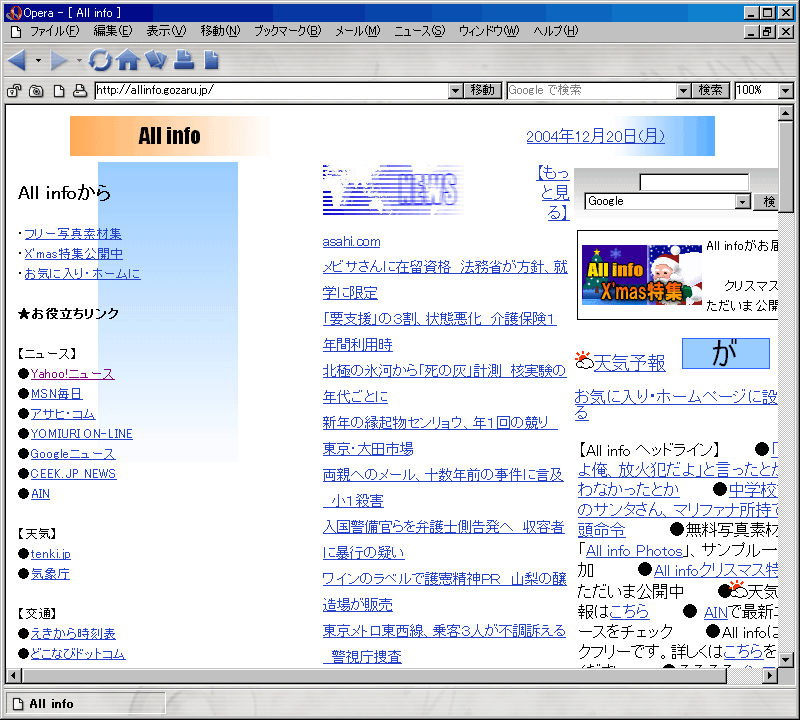Click the Google で検索 toolbar field
The image size is (800, 720).
tap(592, 91)
